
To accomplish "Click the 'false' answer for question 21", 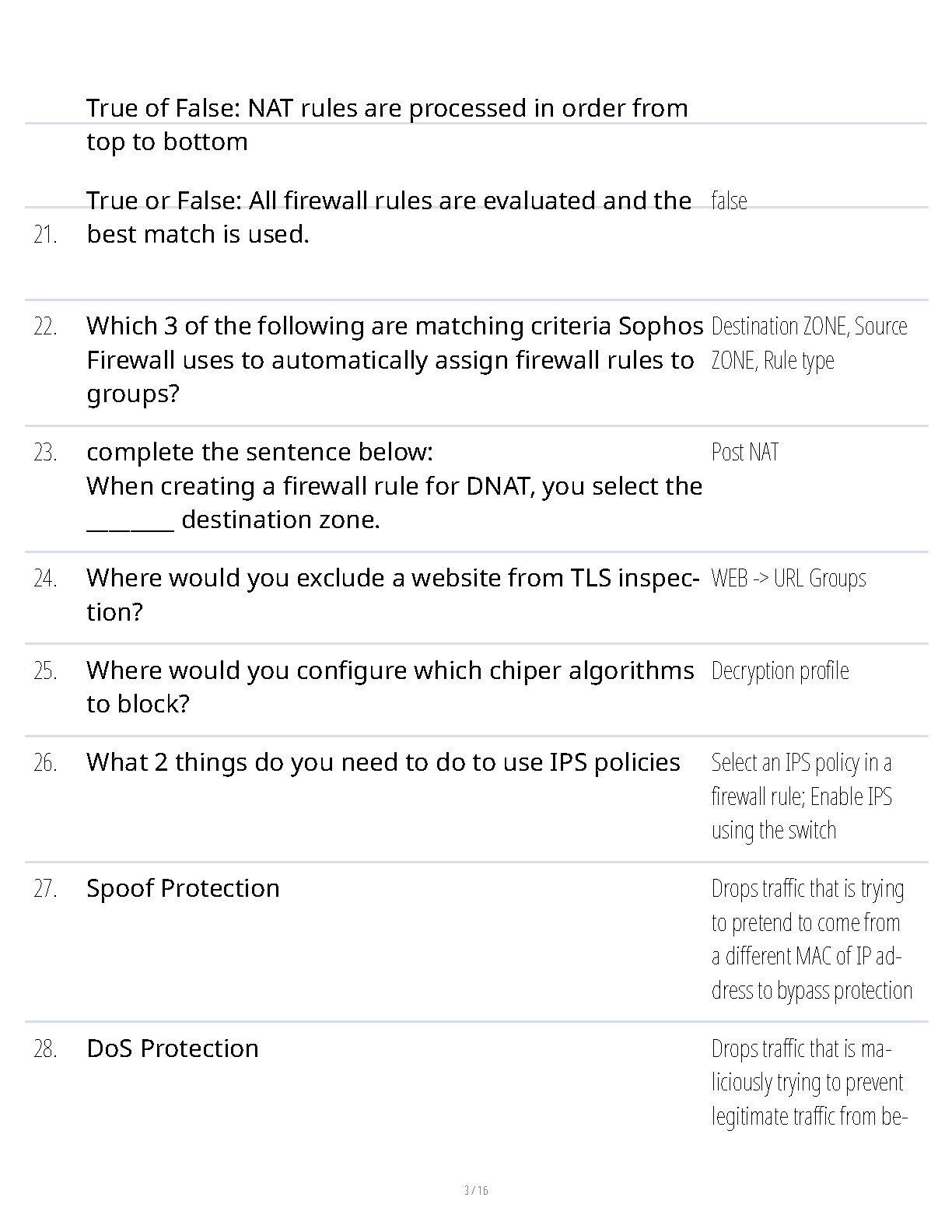I will point(729,201).
